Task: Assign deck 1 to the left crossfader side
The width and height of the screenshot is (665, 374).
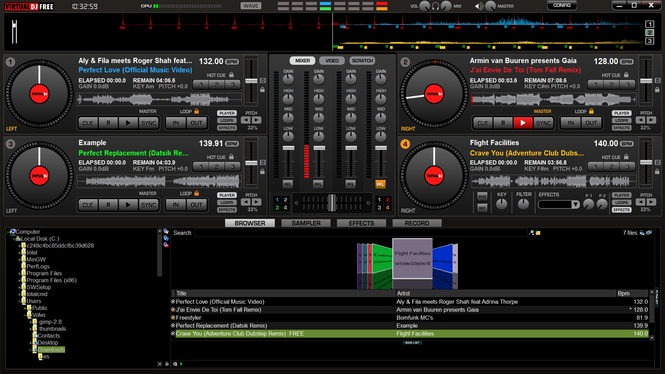Action: [277, 200]
